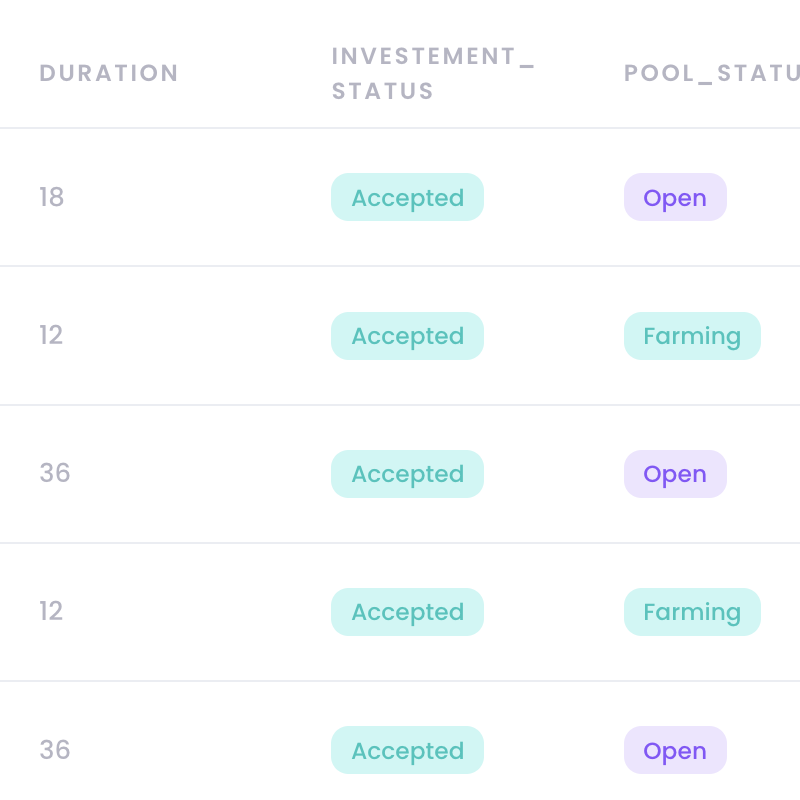Image resolution: width=800 pixels, height=800 pixels.
Task: Click the divider line below the 18 duration row
Action: (x=400, y=266)
